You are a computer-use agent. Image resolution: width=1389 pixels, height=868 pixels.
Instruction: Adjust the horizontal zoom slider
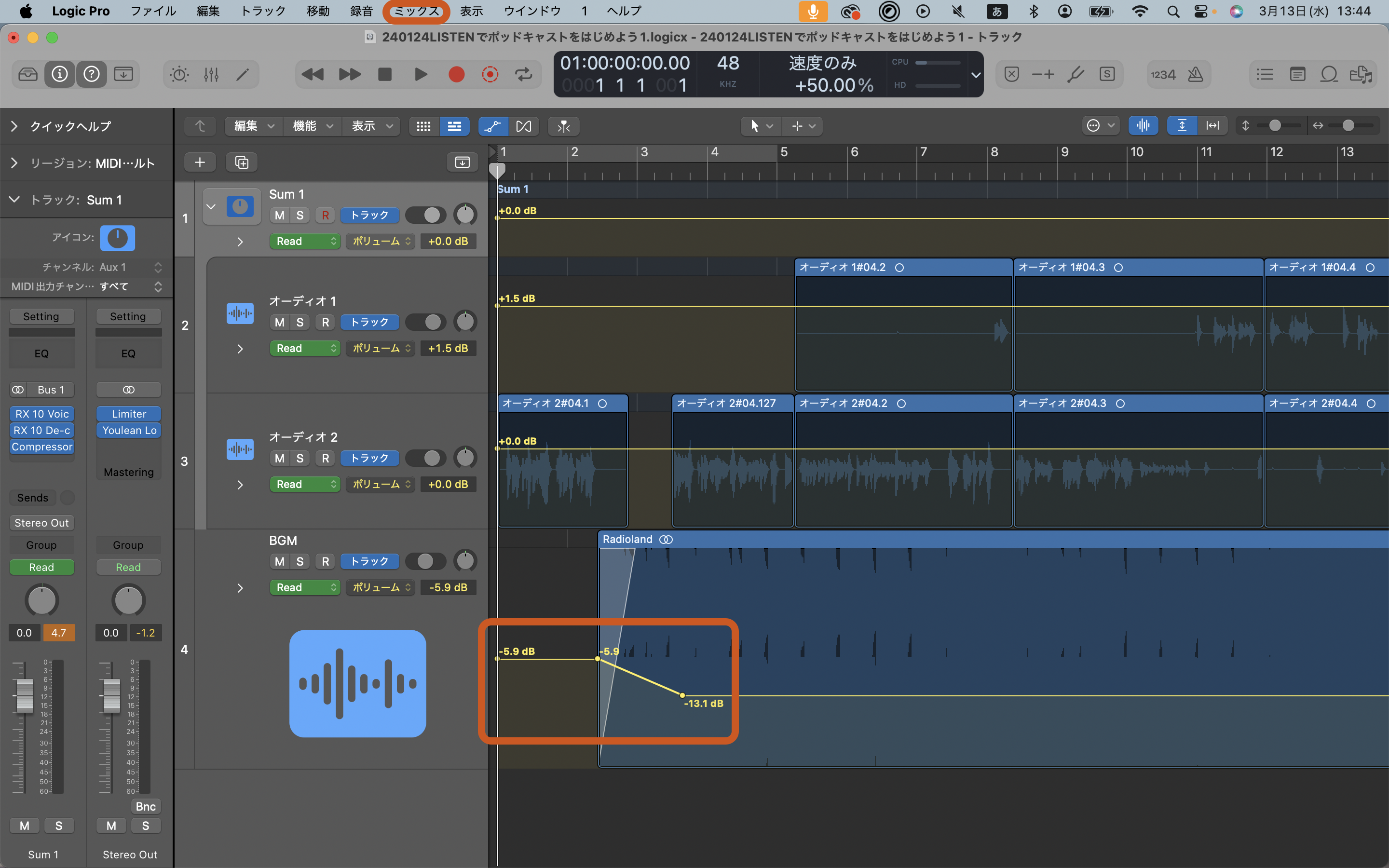click(1348, 126)
